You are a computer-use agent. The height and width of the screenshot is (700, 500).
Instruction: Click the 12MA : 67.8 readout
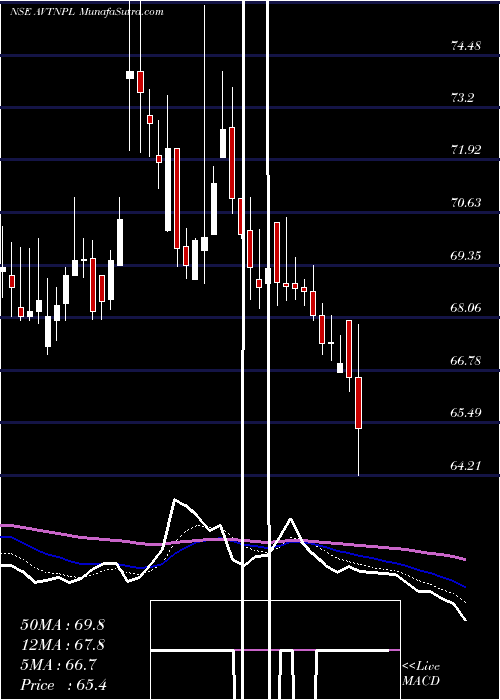62,645
